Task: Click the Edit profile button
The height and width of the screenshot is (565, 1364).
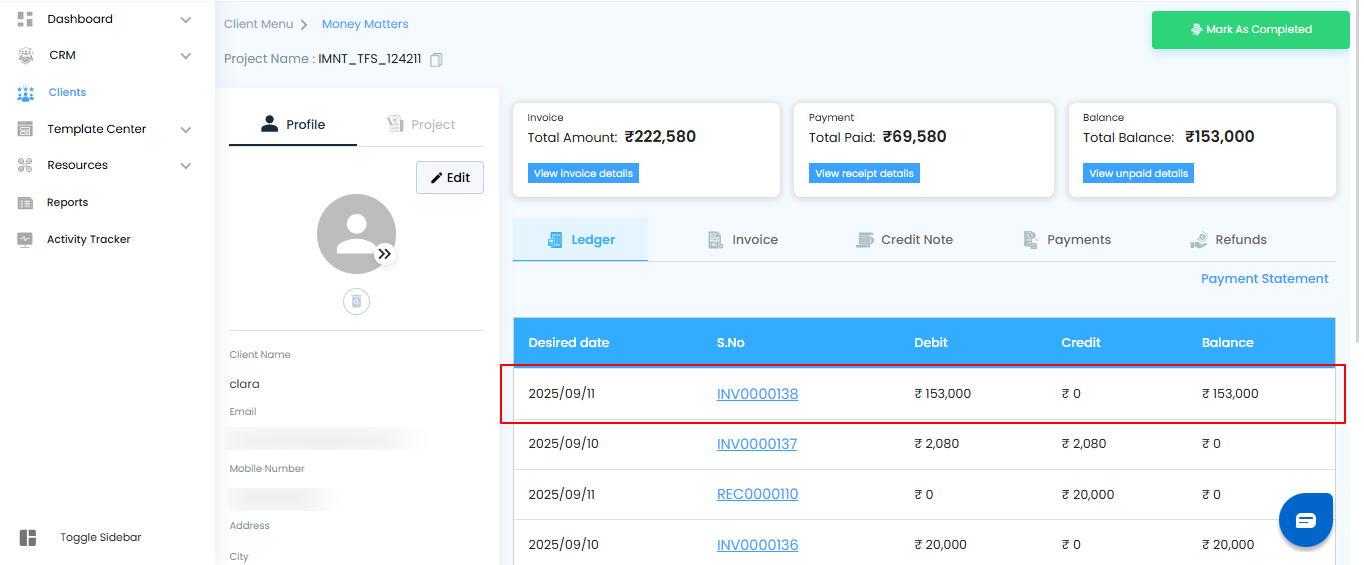Action: [450, 178]
